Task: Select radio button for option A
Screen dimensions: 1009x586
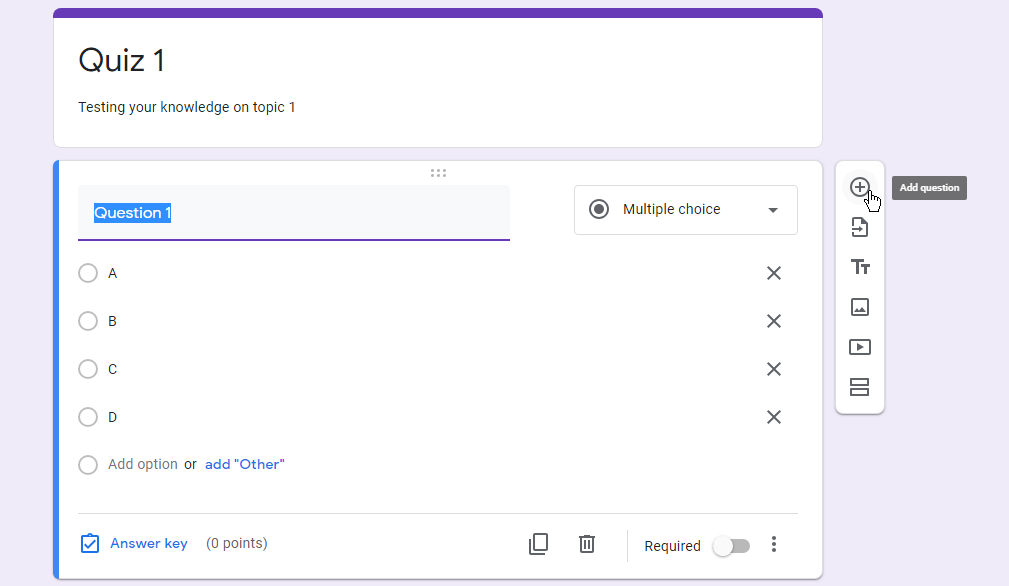Action: (88, 273)
